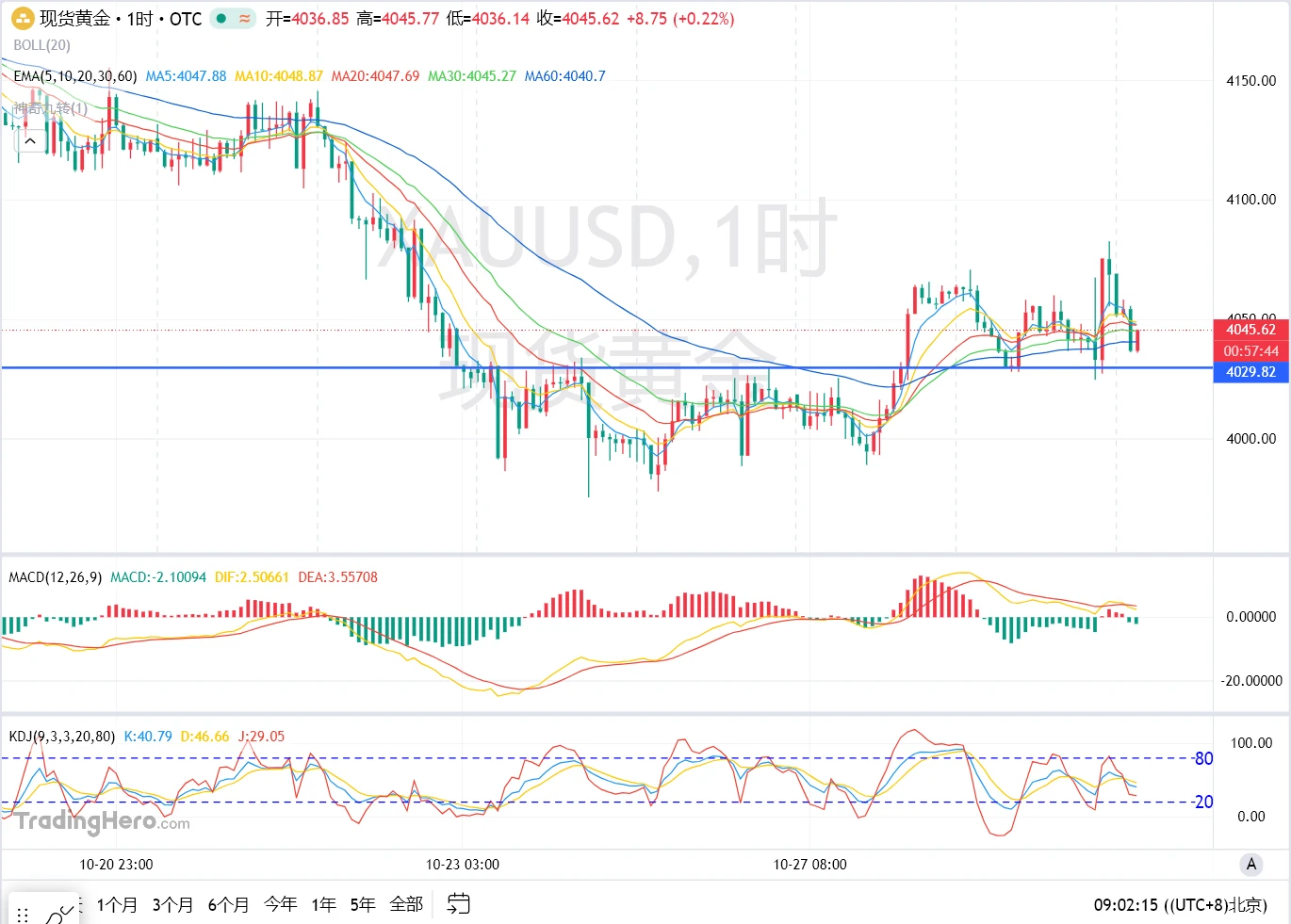The height and width of the screenshot is (924, 1291).
Task: Click the EMA(5,10,20,30,60) indicator legend
Action: coord(75,76)
